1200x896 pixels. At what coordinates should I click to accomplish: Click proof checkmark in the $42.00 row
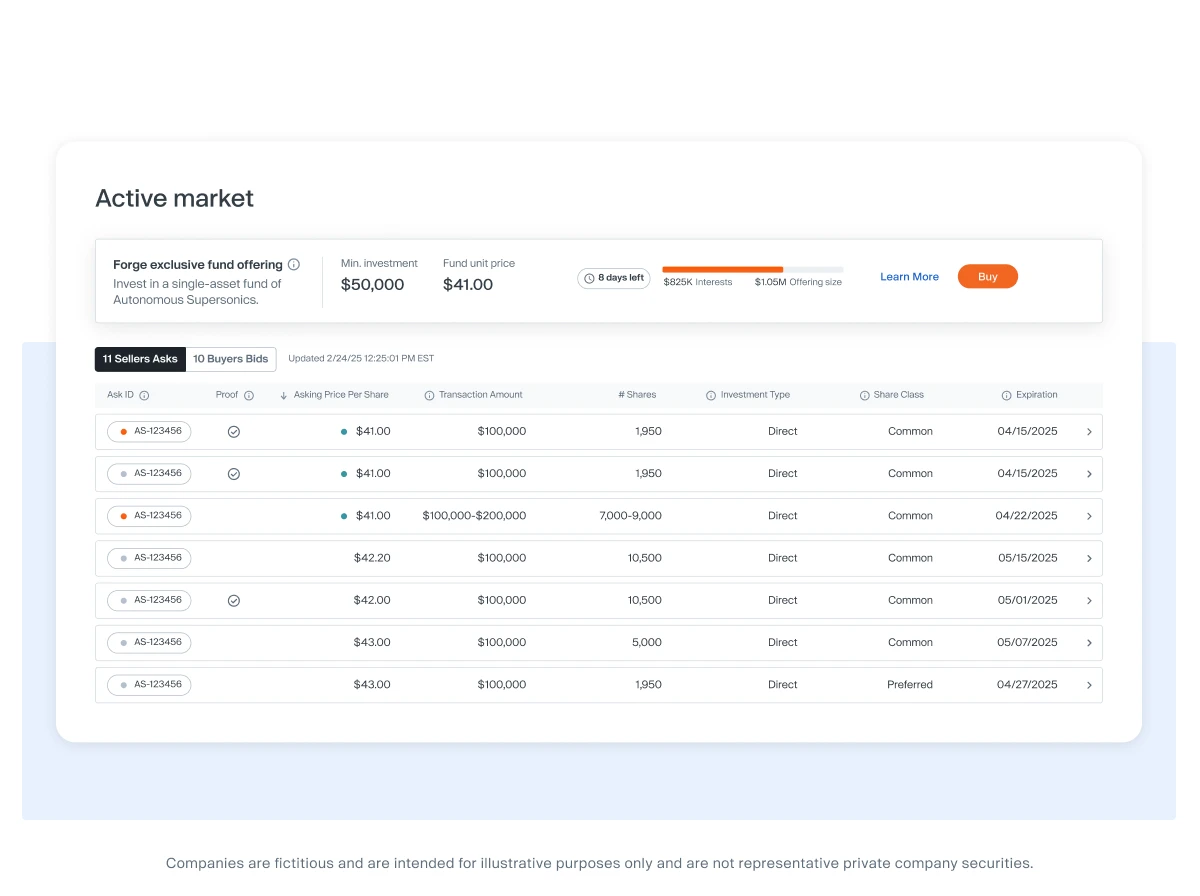[234, 601]
